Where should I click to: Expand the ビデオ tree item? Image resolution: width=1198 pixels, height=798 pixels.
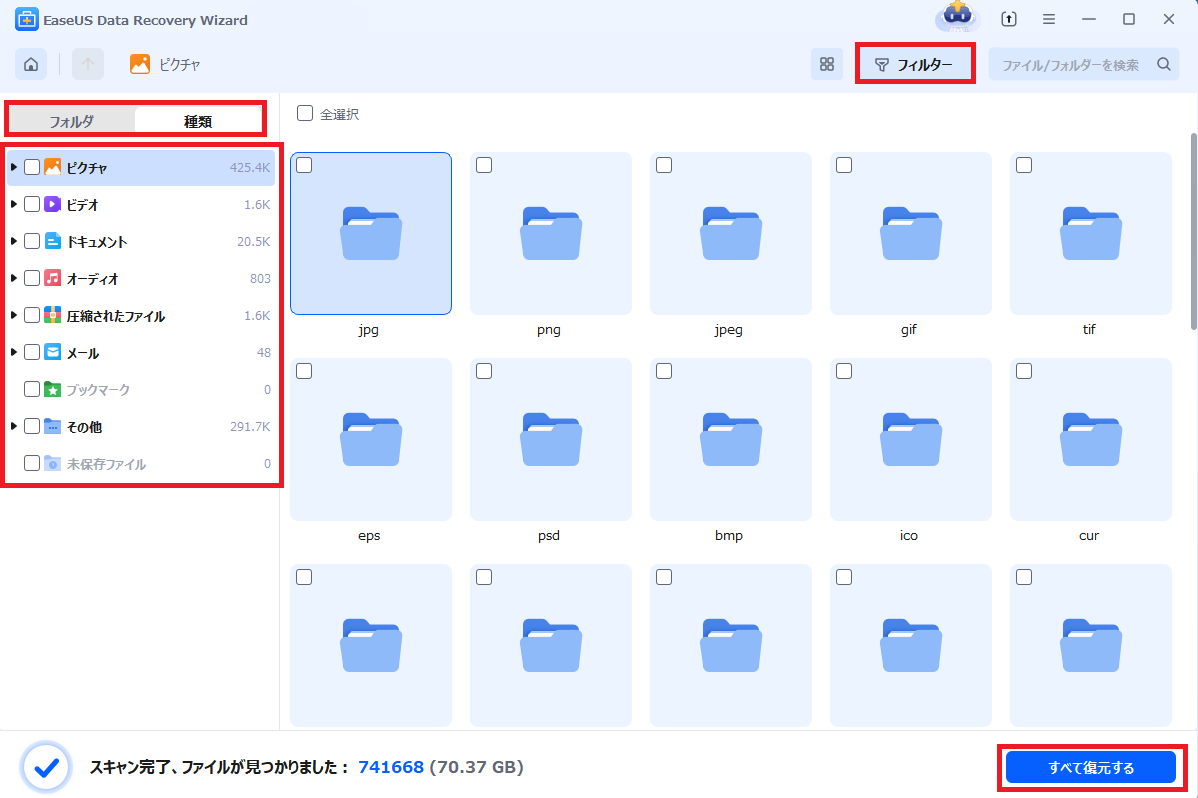tap(12, 204)
